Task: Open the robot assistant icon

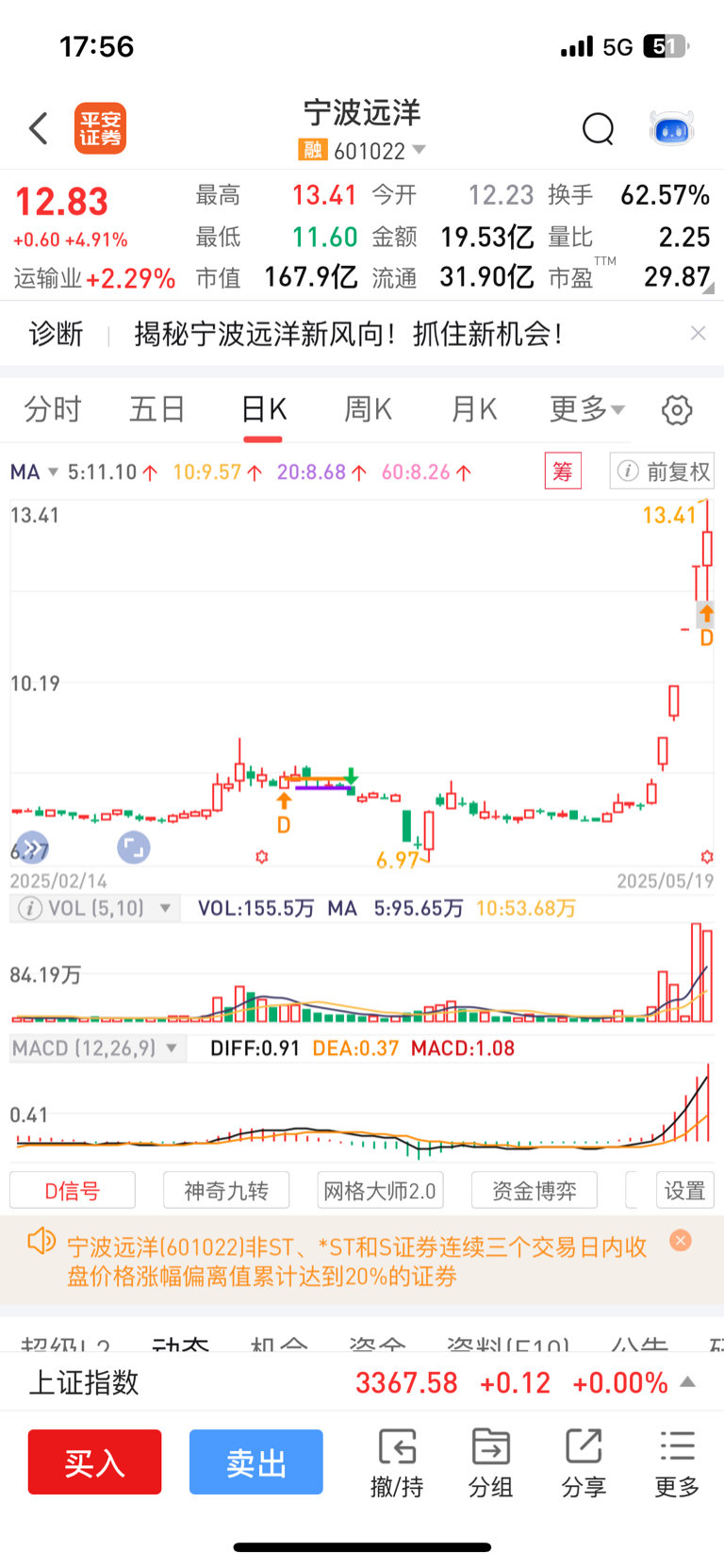Action: [x=672, y=128]
